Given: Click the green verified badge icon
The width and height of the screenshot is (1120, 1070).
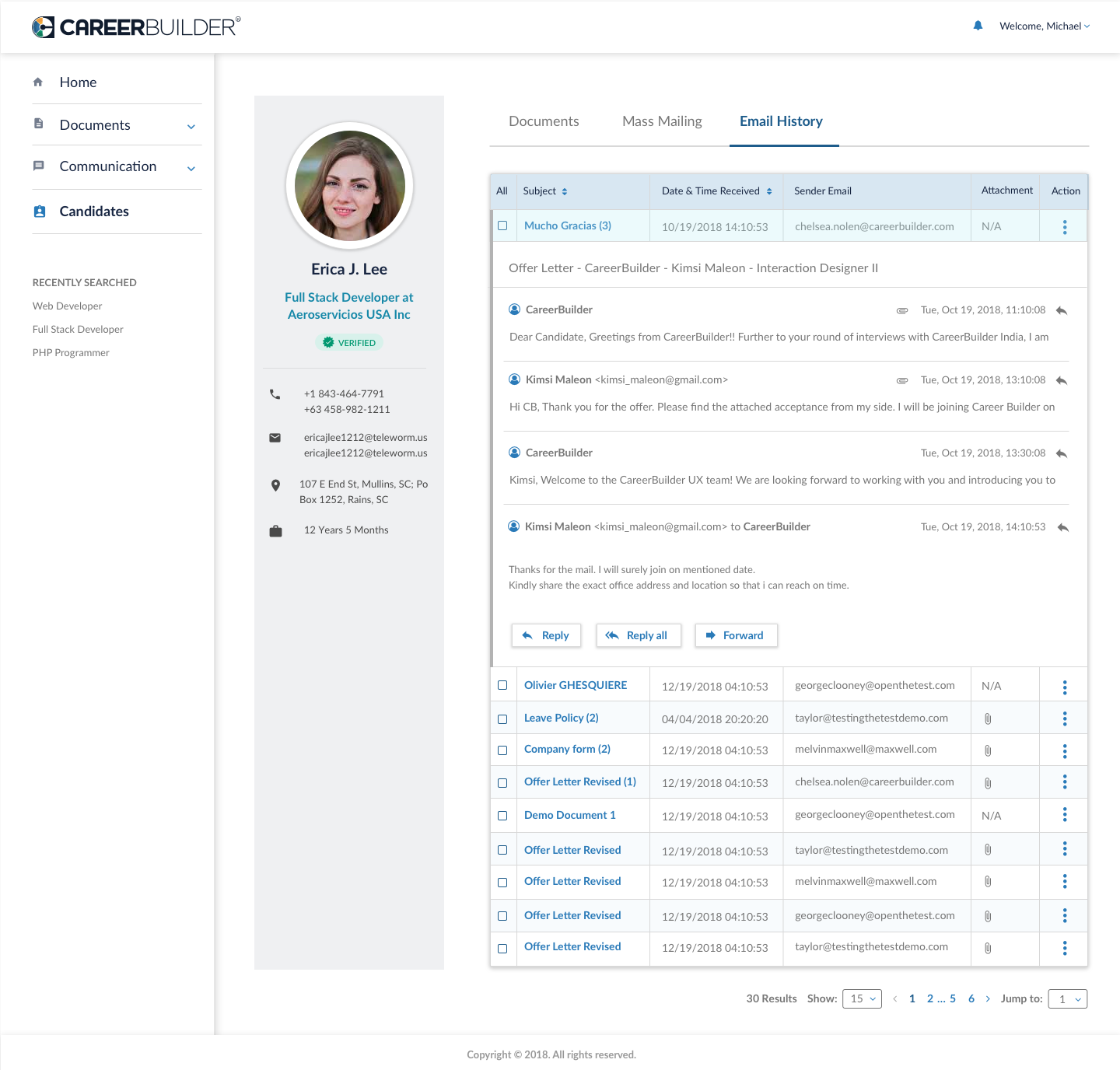Looking at the screenshot, I should click(328, 342).
